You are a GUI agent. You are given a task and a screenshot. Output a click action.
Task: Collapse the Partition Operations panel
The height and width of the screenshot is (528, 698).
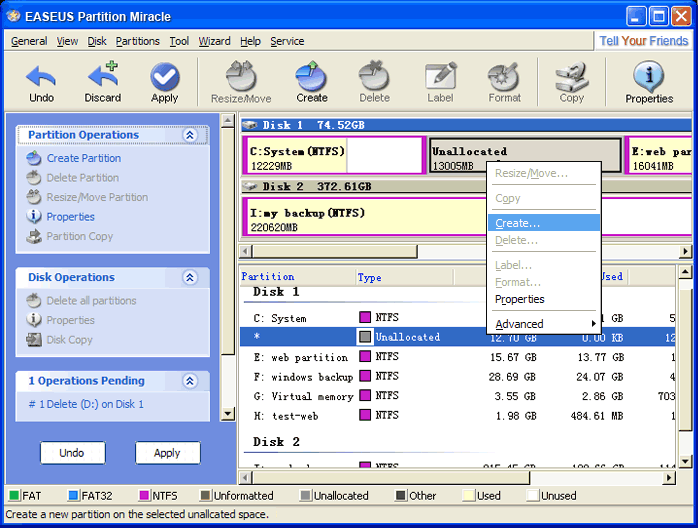point(190,135)
